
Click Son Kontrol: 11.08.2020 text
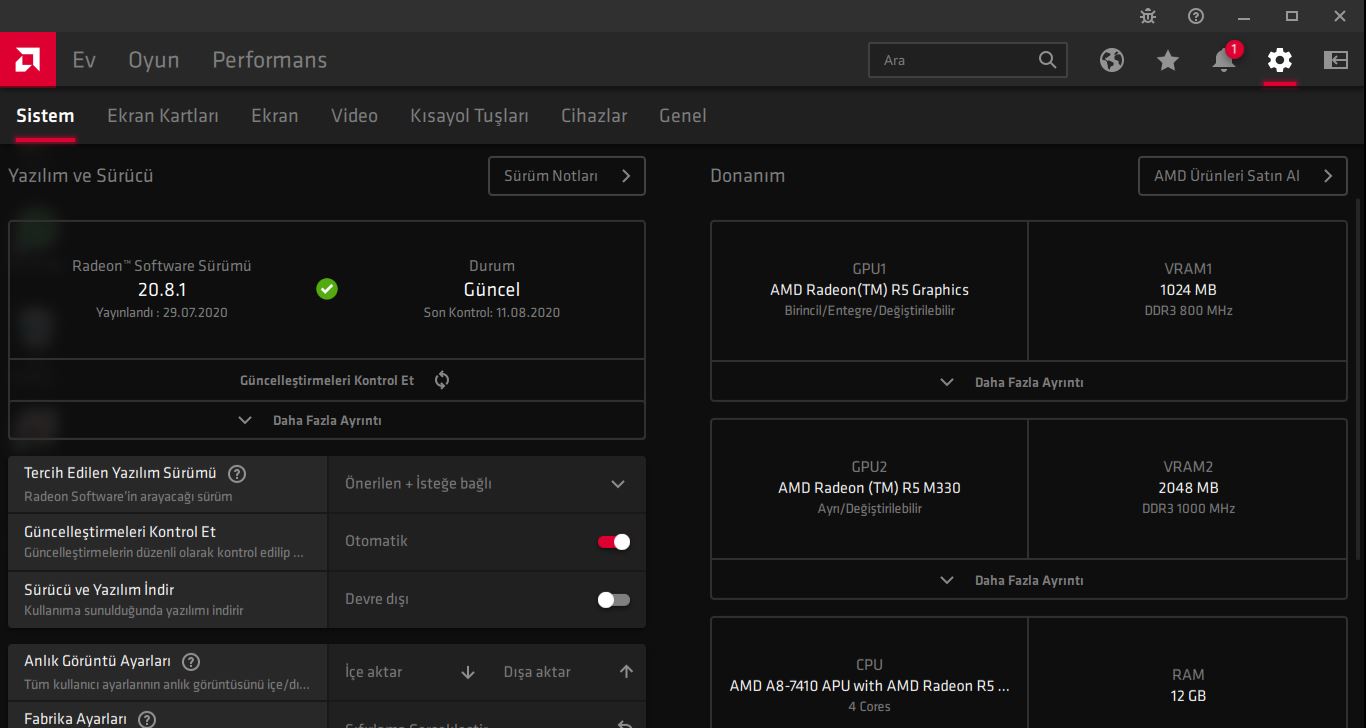(492, 313)
